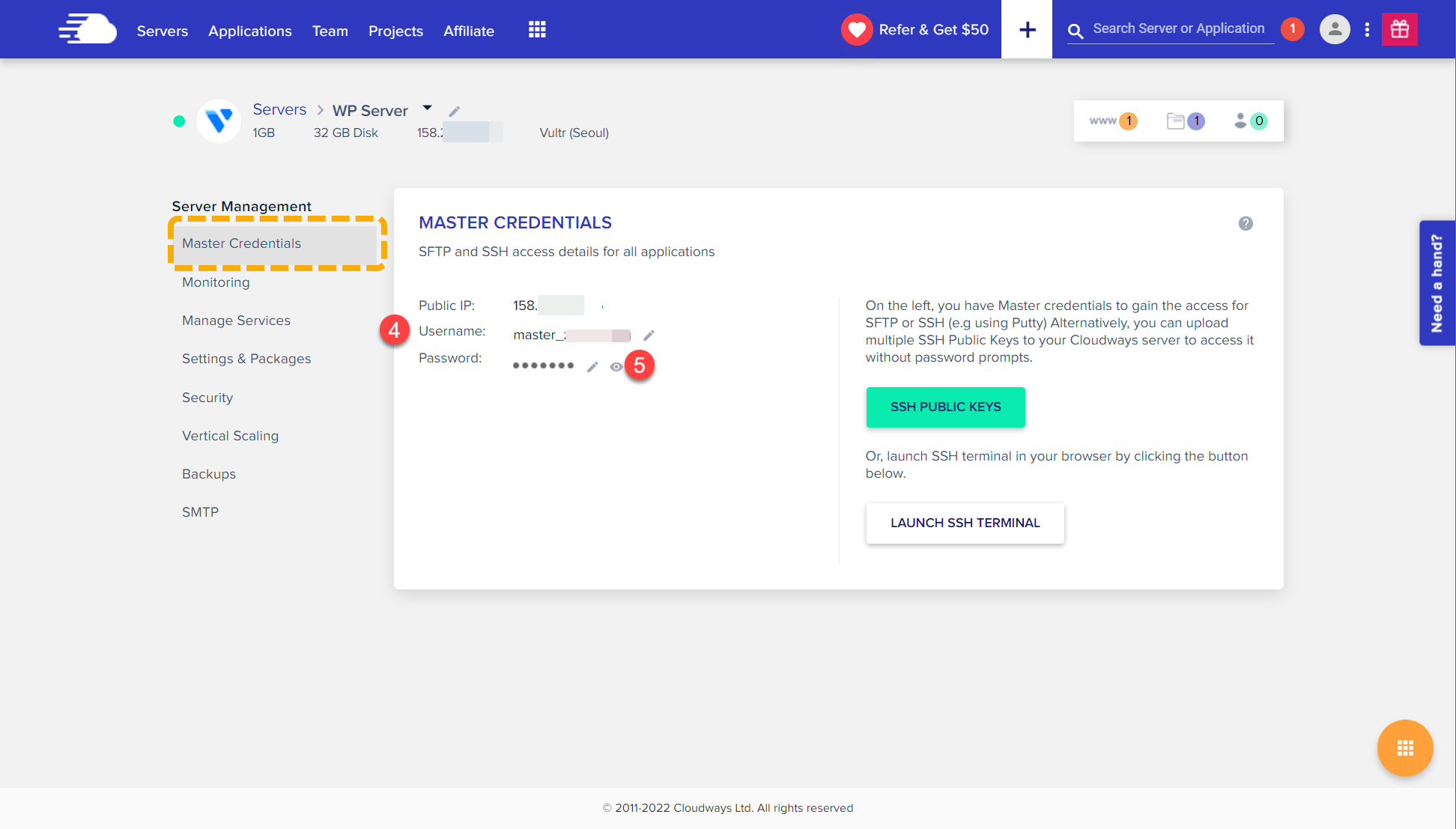Click the pink gift icon
The width and height of the screenshot is (1456, 829).
[x=1399, y=29]
